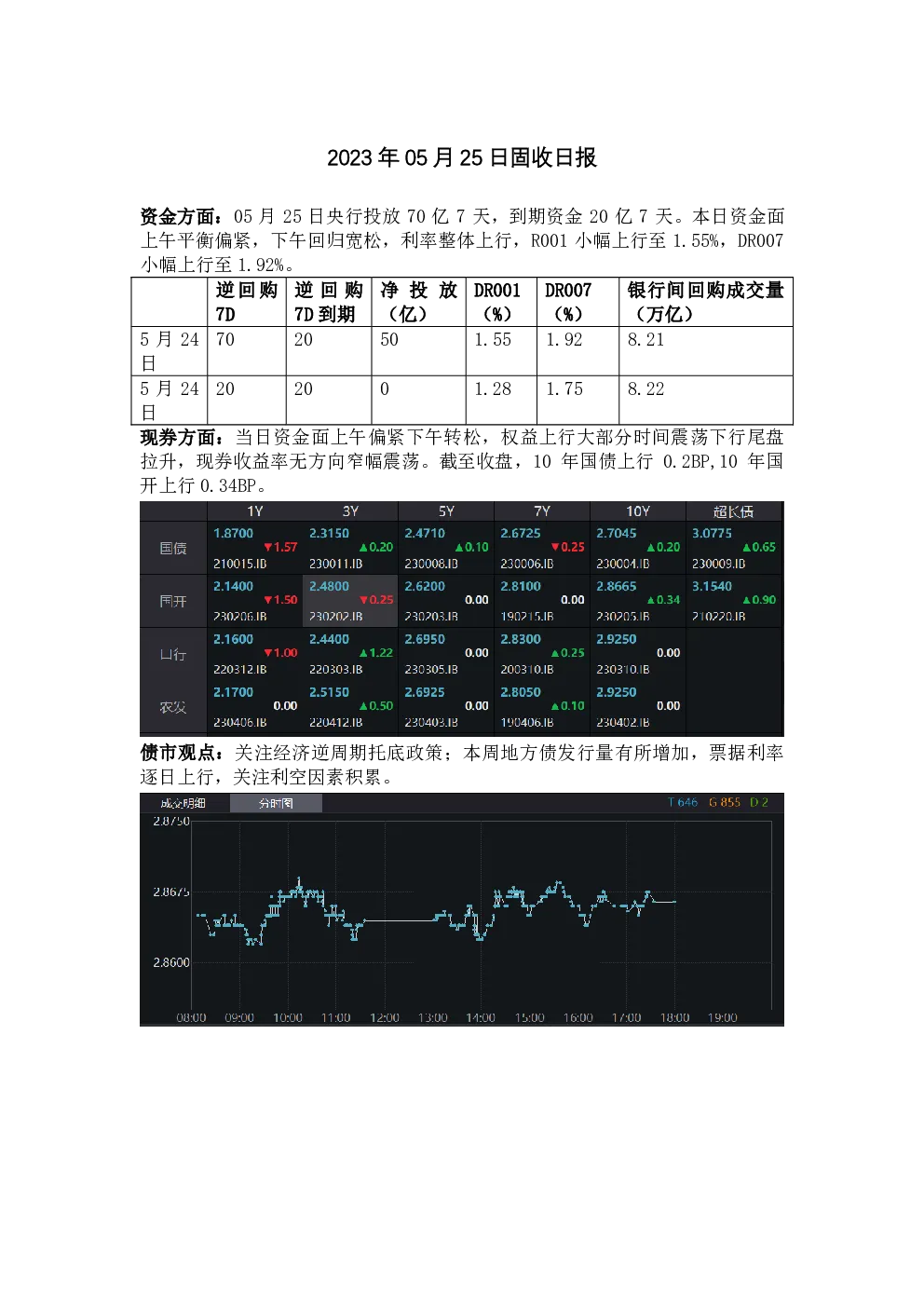Select the 3Y column header

350,511
